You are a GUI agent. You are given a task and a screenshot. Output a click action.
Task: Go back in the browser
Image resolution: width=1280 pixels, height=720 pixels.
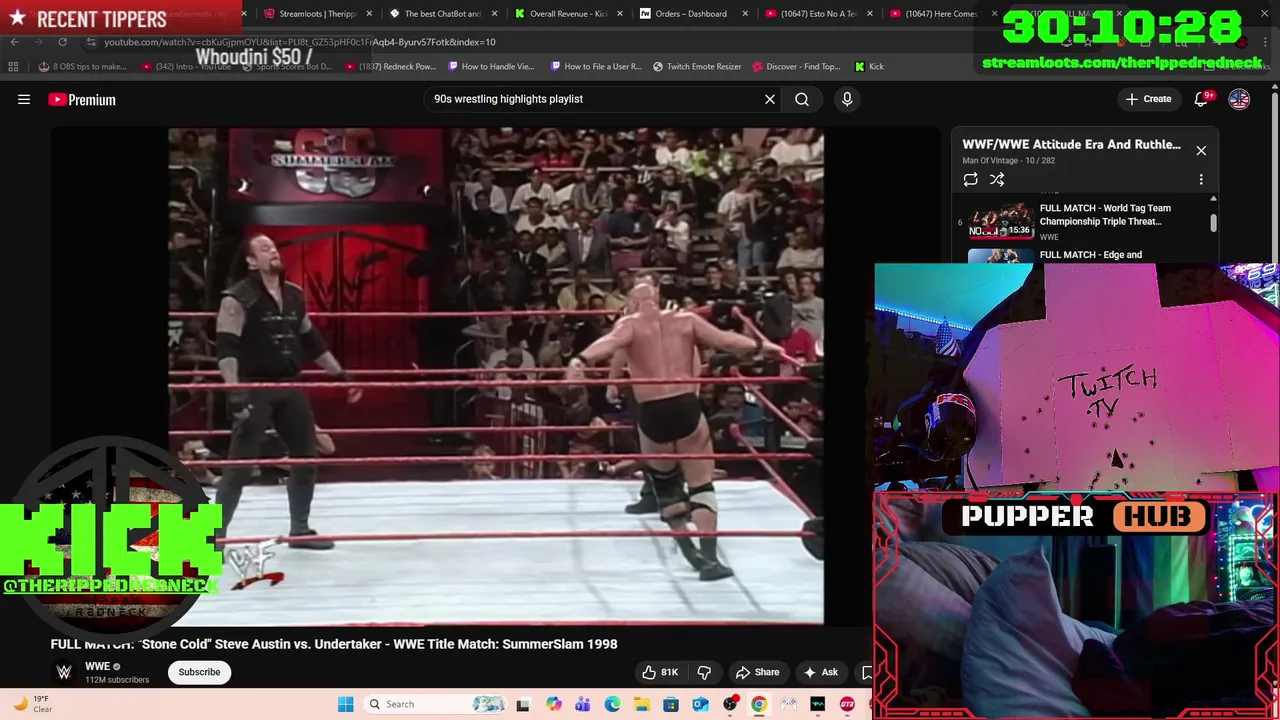click(x=15, y=42)
